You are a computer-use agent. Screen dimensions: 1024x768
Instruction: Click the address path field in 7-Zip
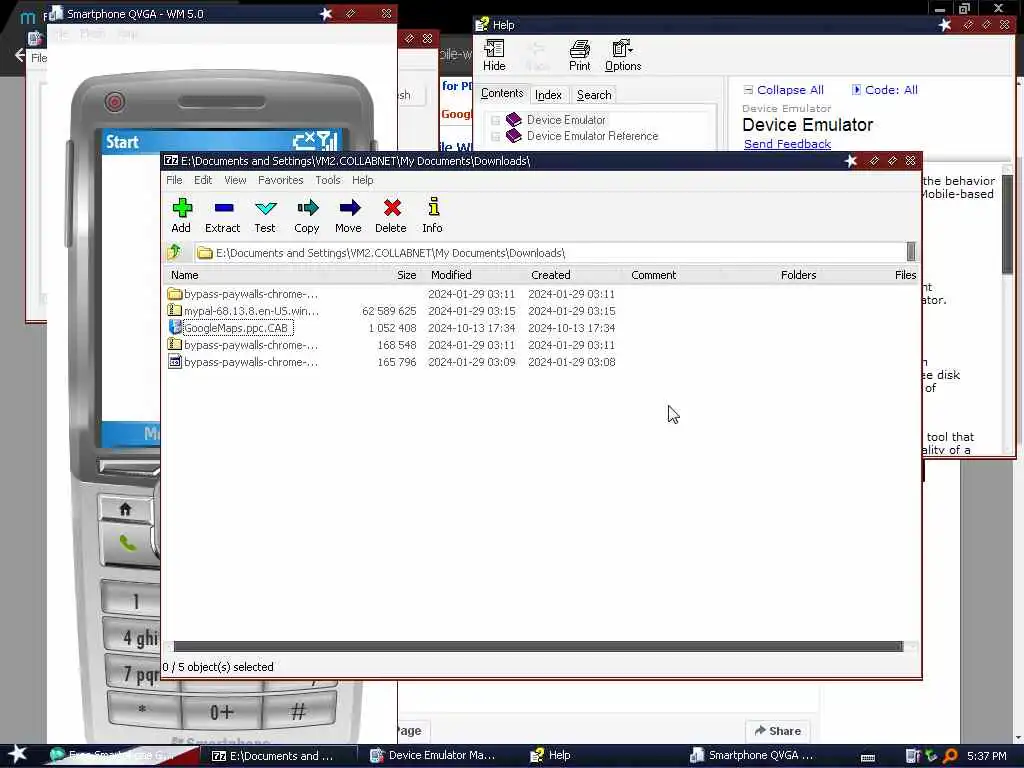coord(550,253)
